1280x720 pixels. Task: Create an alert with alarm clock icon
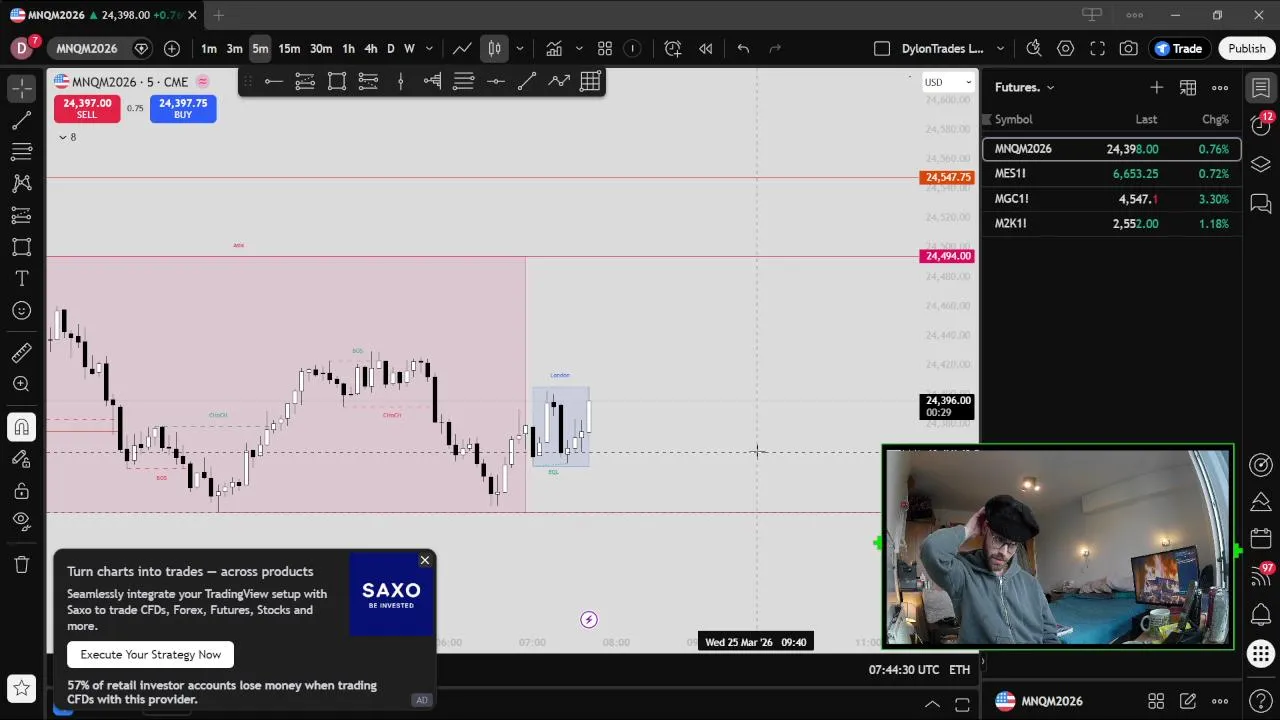[x=673, y=48]
